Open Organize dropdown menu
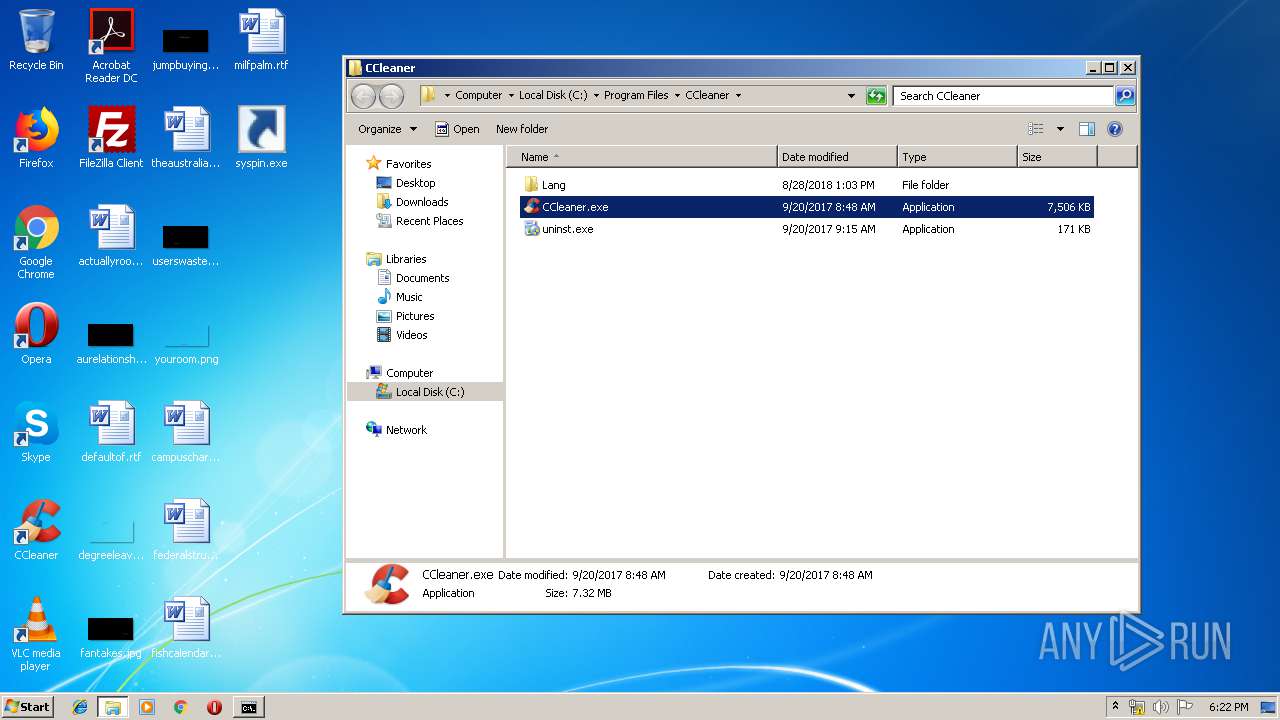Image resolution: width=1280 pixels, height=720 pixels. (x=387, y=129)
